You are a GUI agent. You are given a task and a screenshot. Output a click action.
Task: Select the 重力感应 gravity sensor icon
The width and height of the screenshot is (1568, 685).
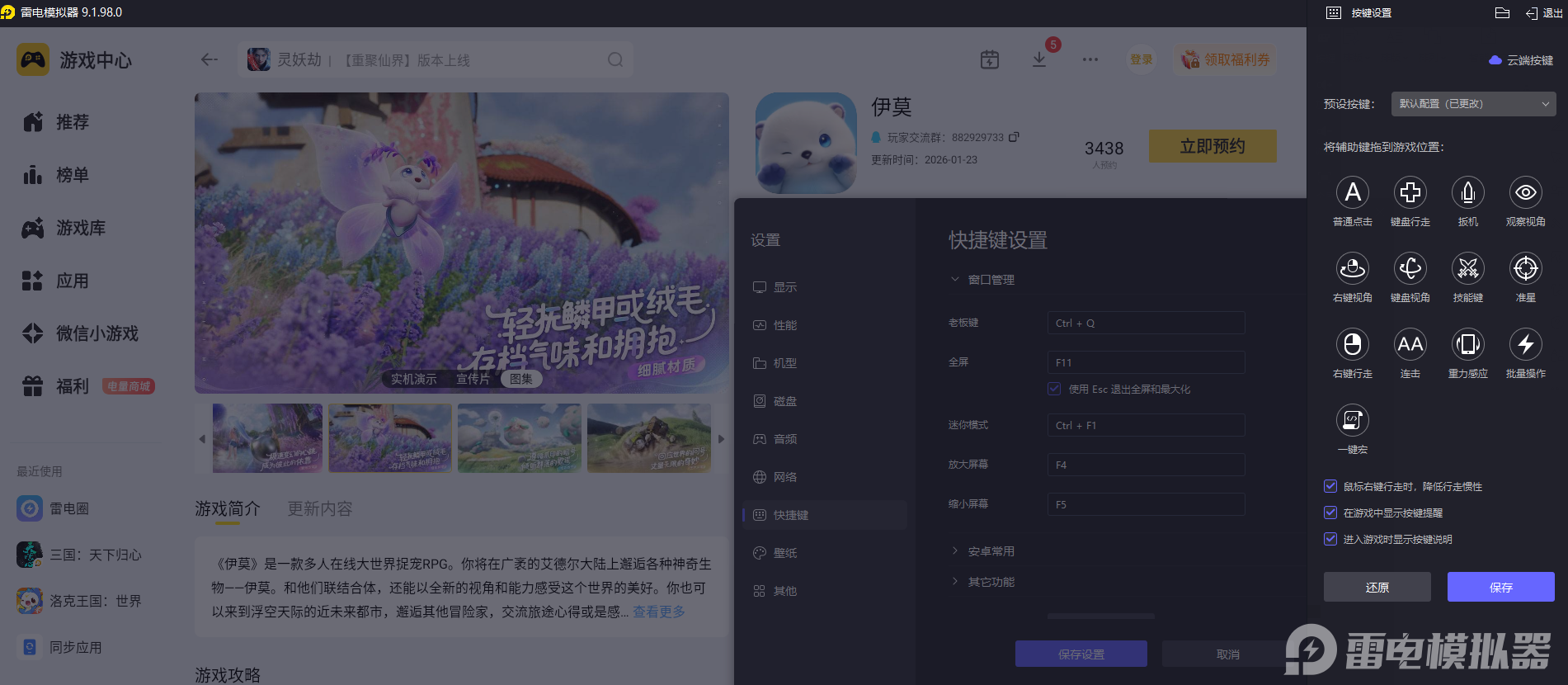pyautogui.click(x=1468, y=344)
